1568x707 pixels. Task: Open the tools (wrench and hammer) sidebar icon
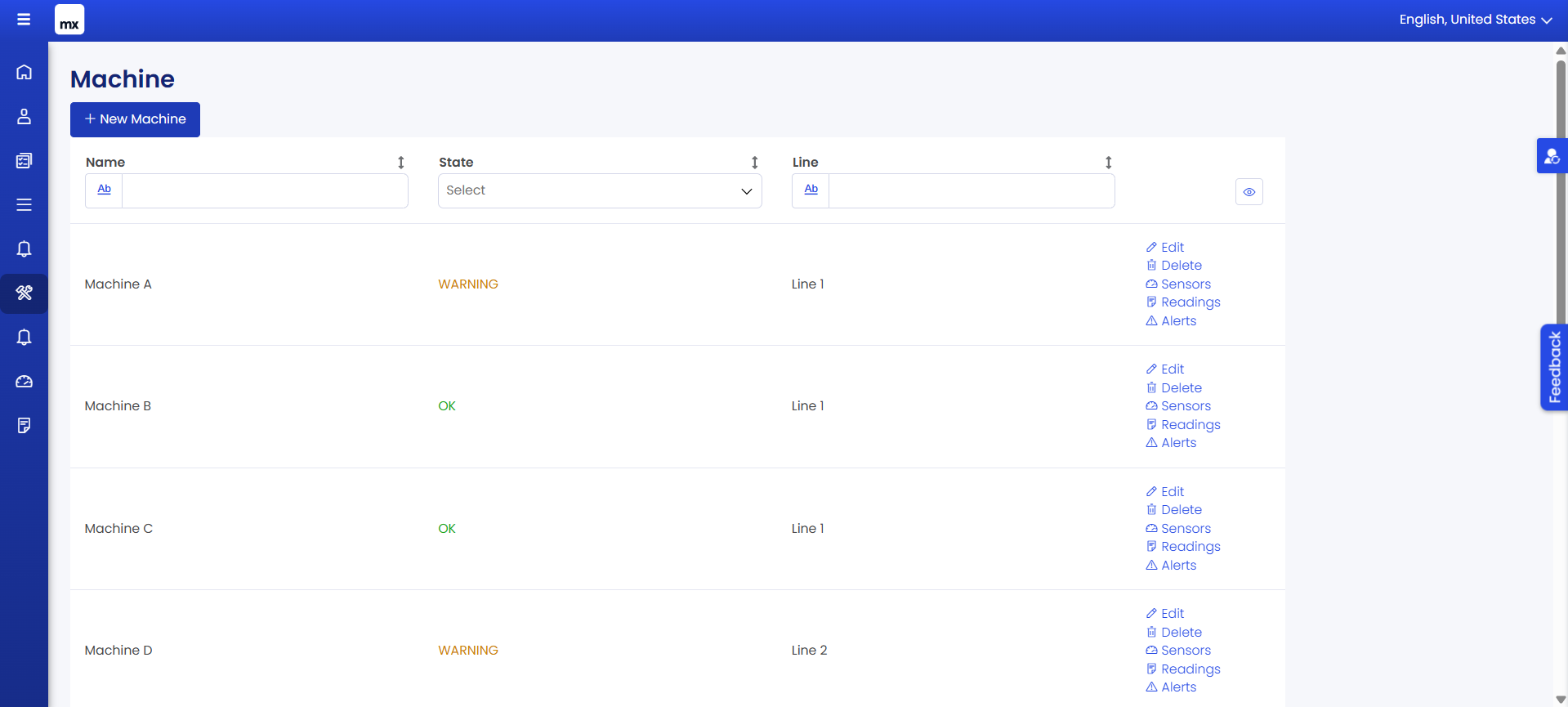(24, 293)
